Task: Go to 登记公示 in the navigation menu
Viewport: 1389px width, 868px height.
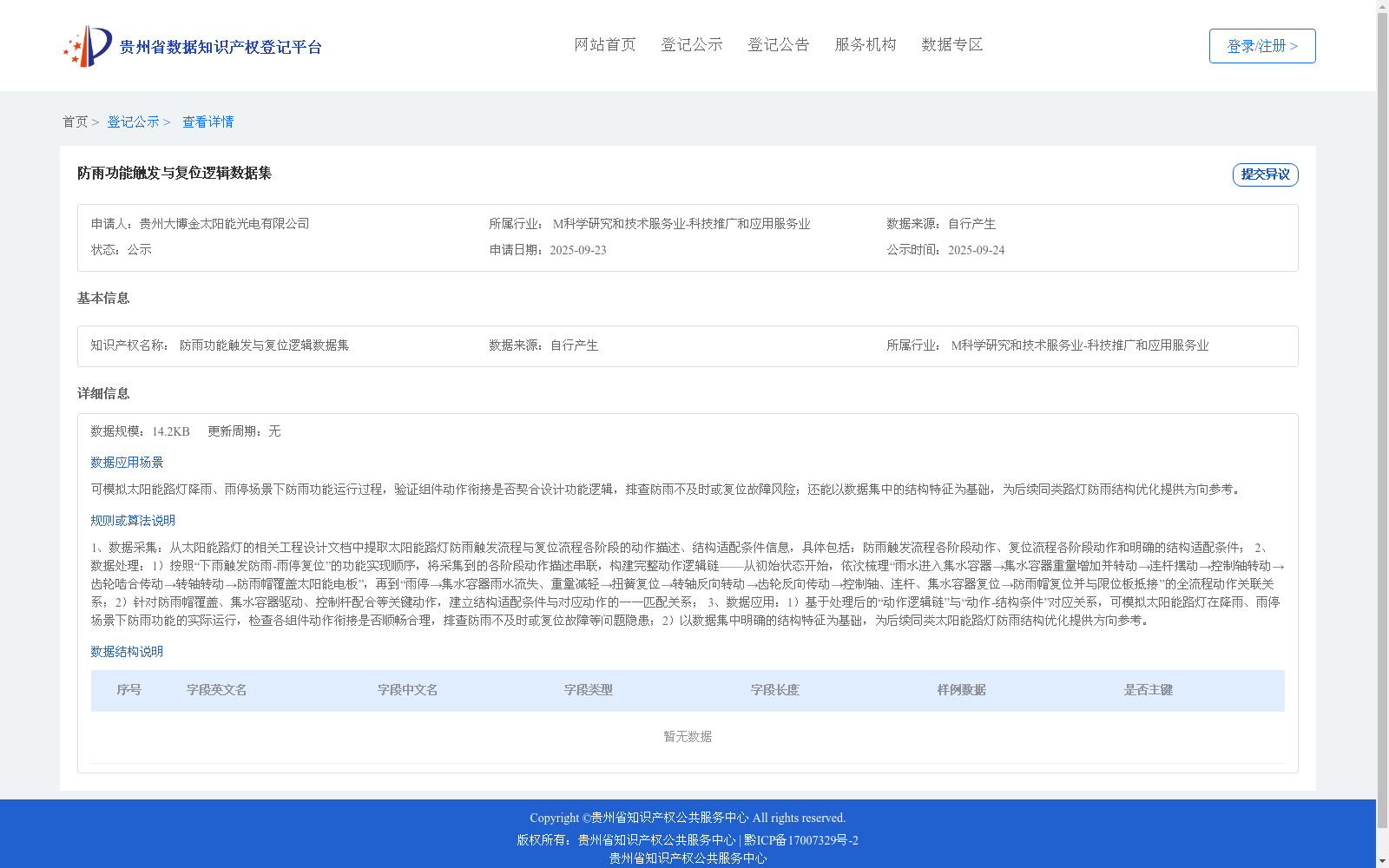Action: point(692,44)
